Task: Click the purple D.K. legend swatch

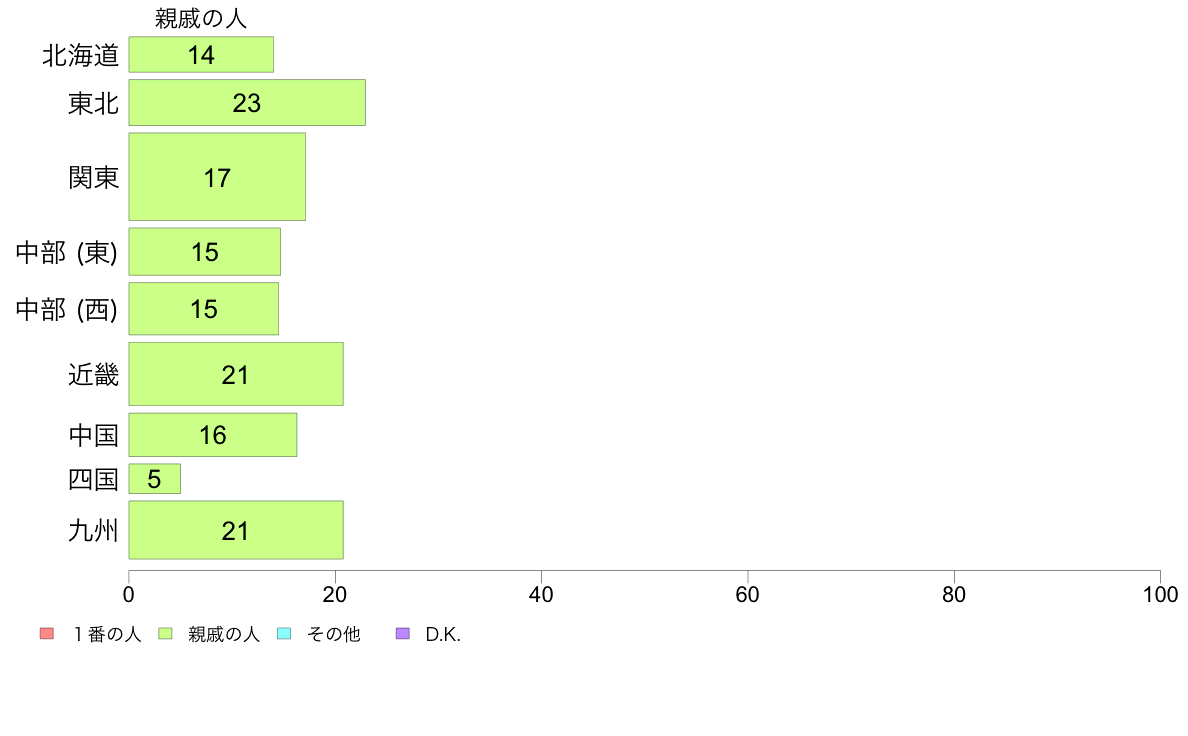Action: [x=403, y=634]
